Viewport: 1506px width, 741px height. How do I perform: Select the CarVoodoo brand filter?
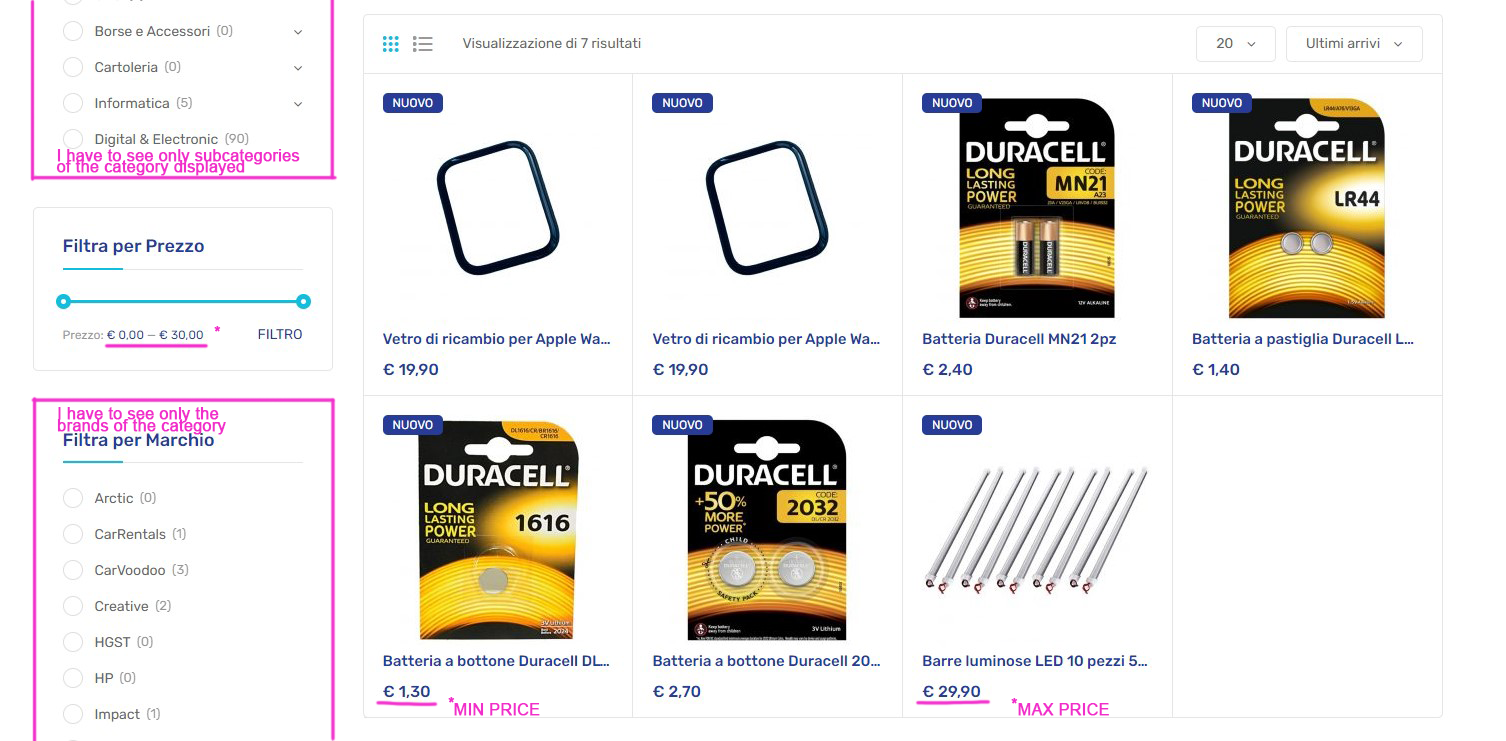pos(73,570)
